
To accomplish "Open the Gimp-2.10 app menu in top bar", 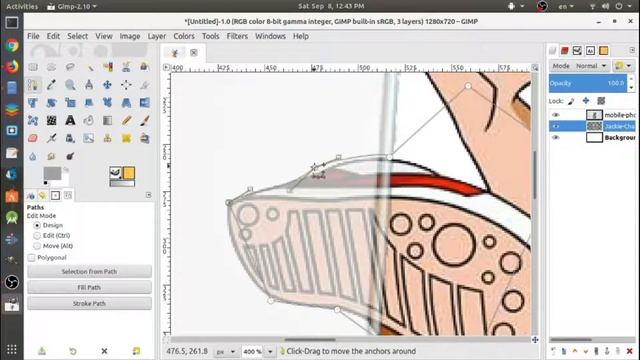I will pyautogui.click(x=72, y=6).
